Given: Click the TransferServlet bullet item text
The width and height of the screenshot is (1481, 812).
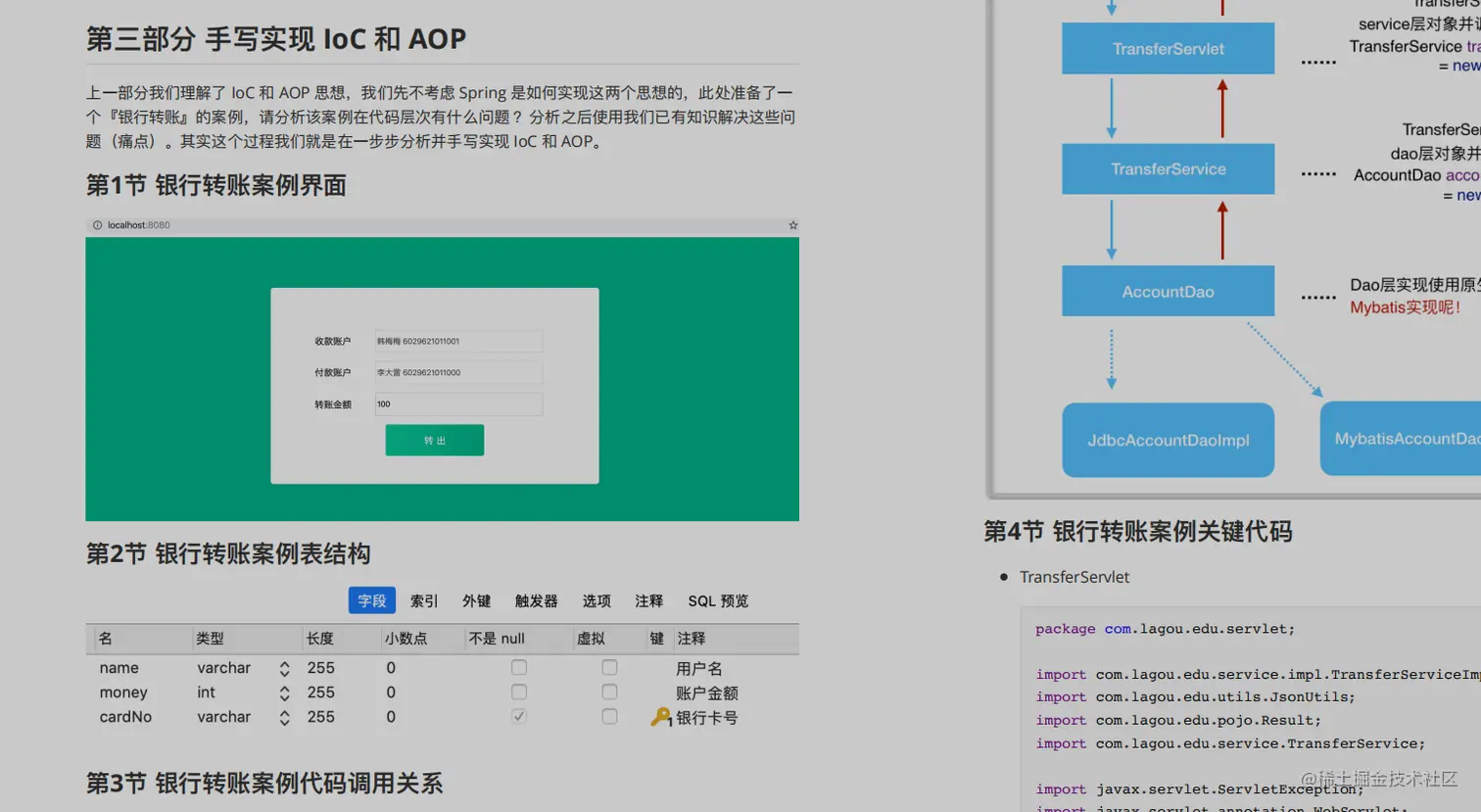Looking at the screenshot, I should click(x=1075, y=577).
